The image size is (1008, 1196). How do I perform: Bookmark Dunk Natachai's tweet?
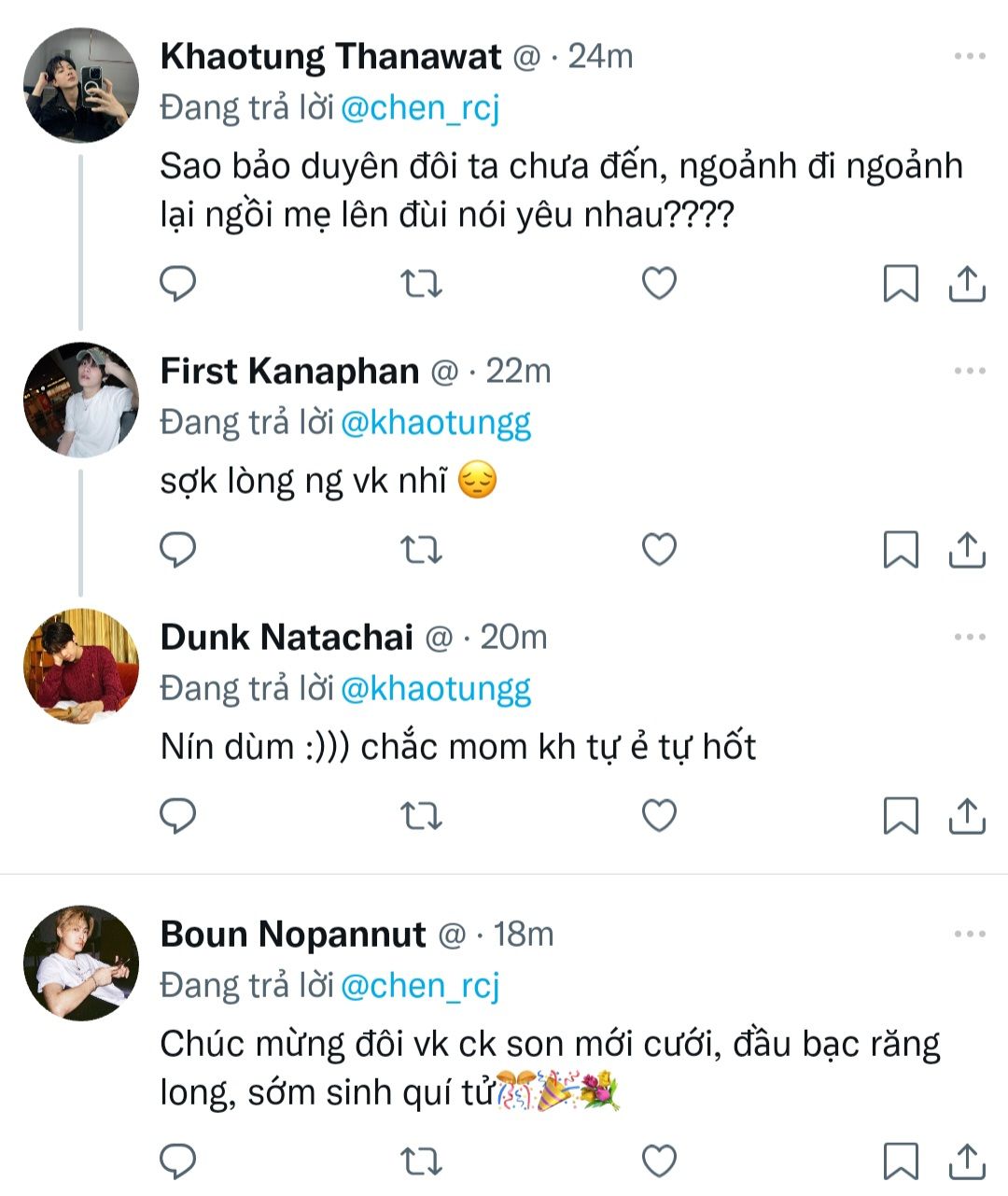tap(901, 816)
